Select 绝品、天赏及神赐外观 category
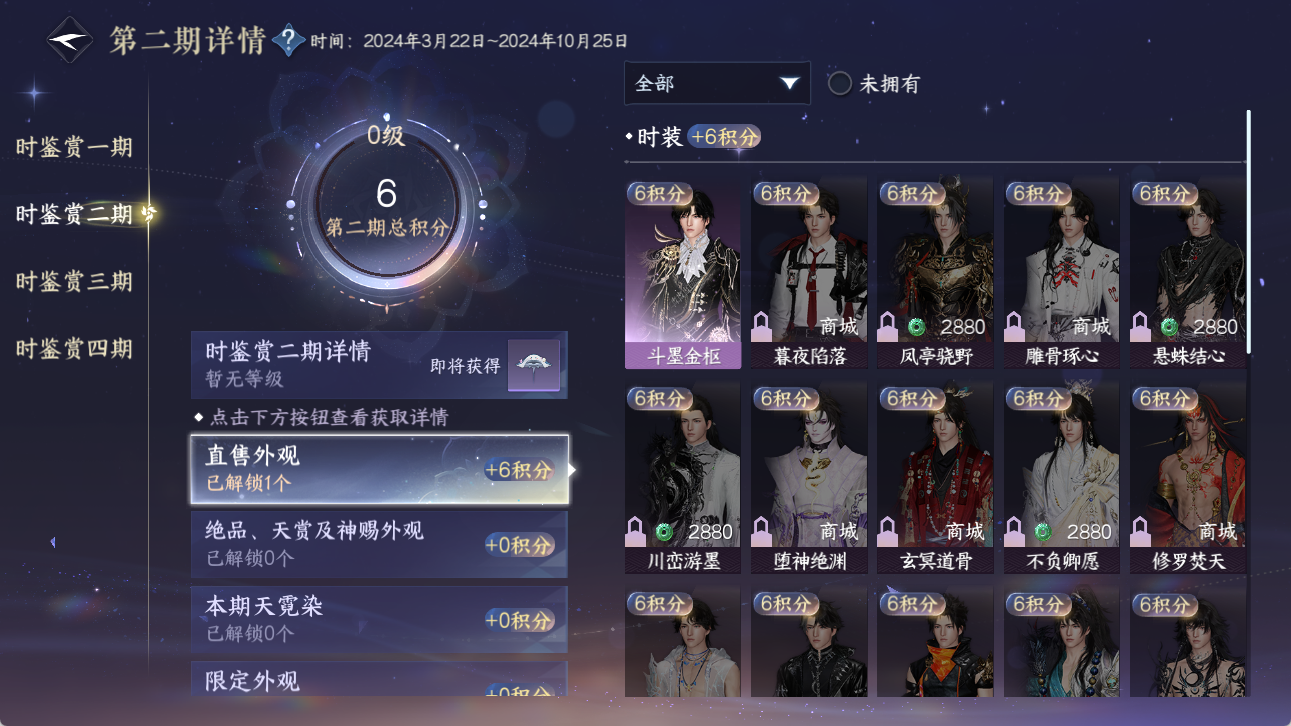Screen dimensions: 1291x726 point(379,544)
